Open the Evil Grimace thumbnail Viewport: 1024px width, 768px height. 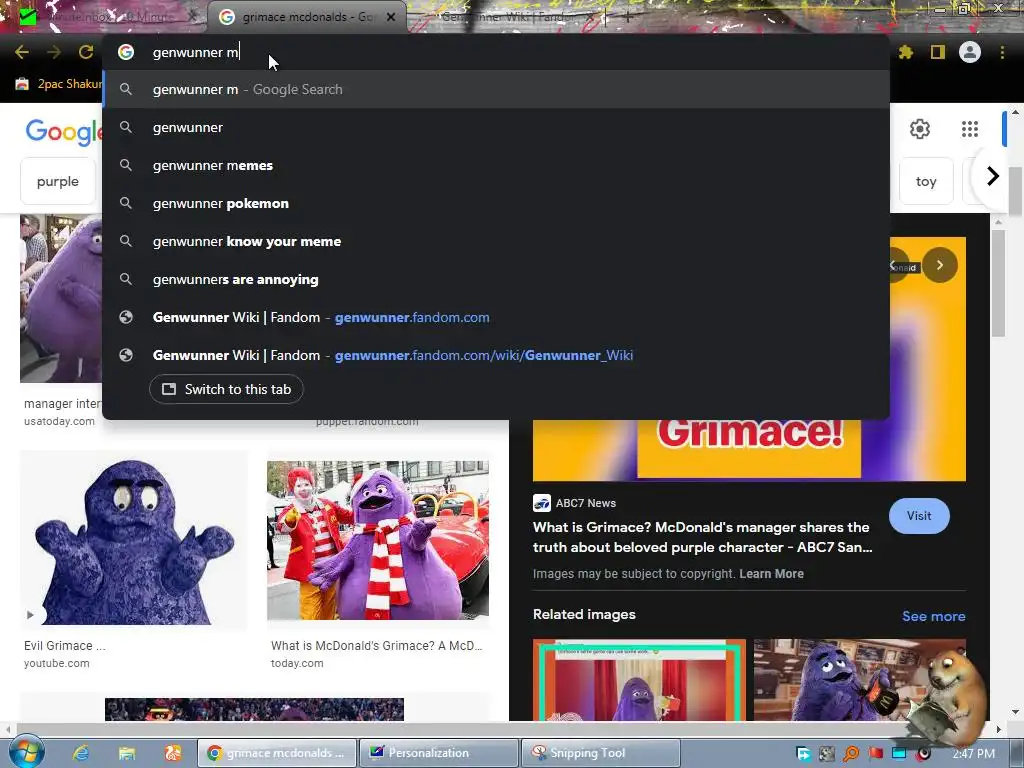point(134,540)
